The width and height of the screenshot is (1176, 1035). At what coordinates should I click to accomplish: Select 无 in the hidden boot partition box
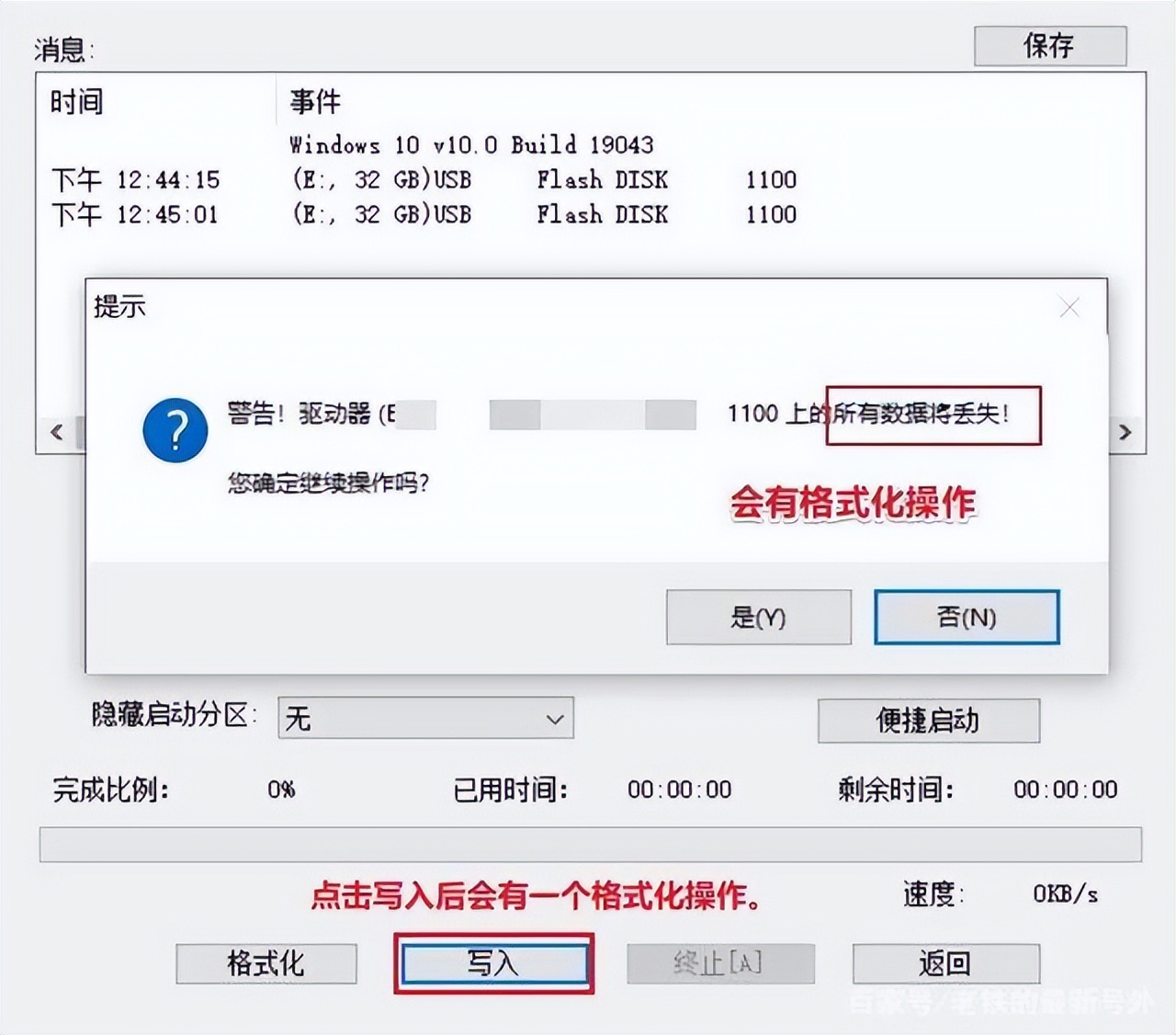click(x=303, y=720)
